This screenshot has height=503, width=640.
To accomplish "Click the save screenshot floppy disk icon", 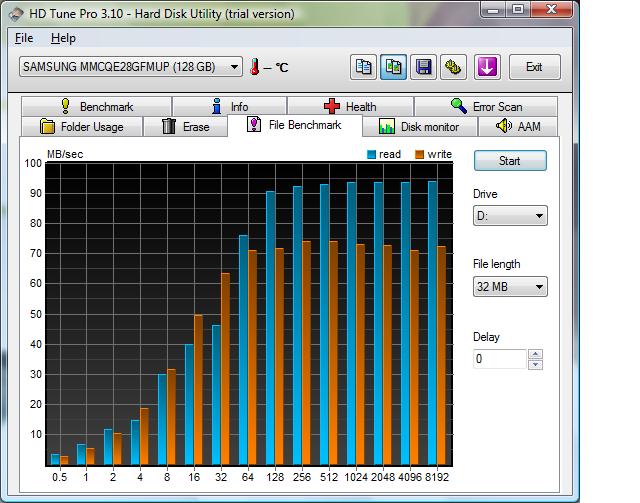I will (x=424, y=67).
